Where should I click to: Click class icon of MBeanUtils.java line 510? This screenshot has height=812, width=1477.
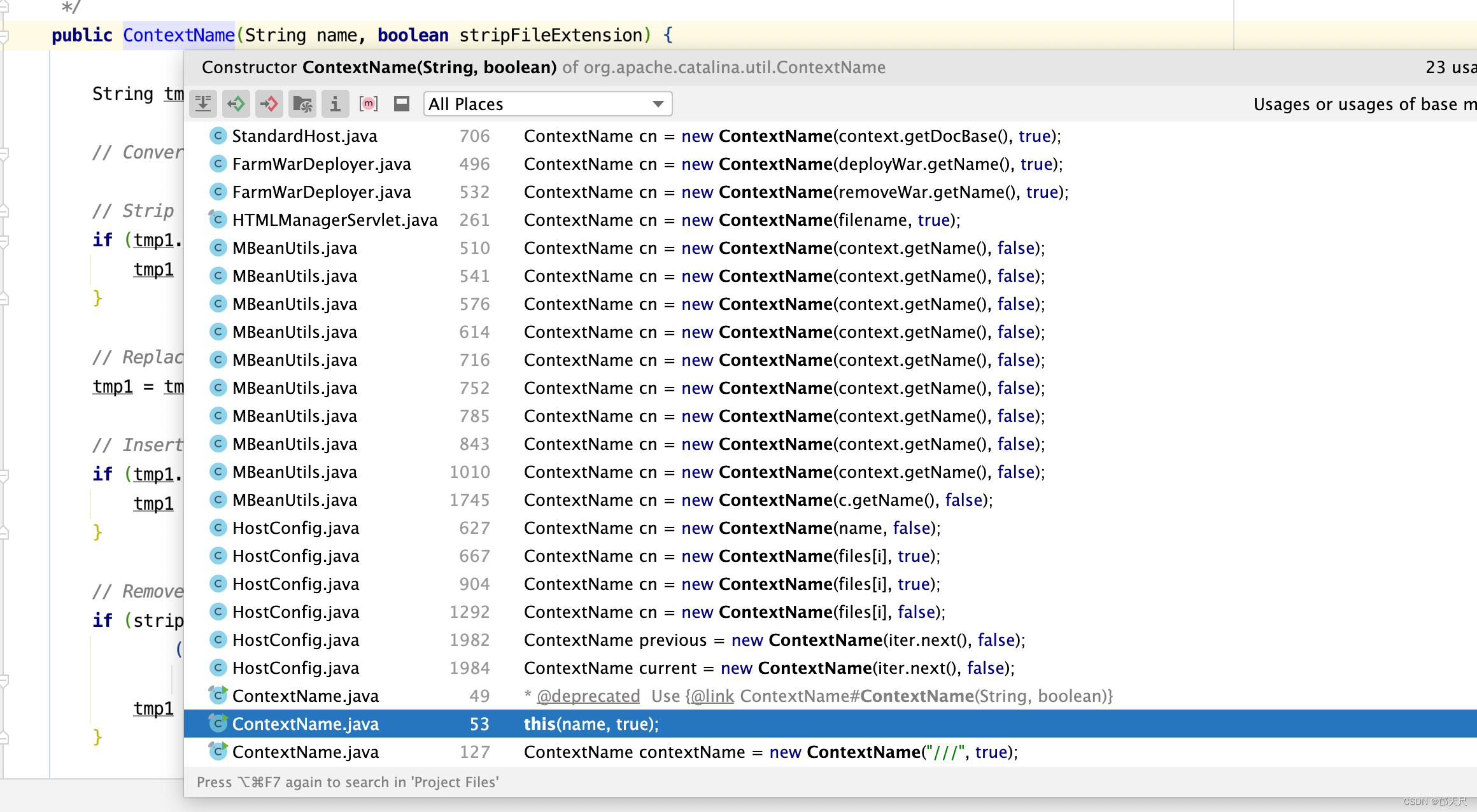[218, 248]
